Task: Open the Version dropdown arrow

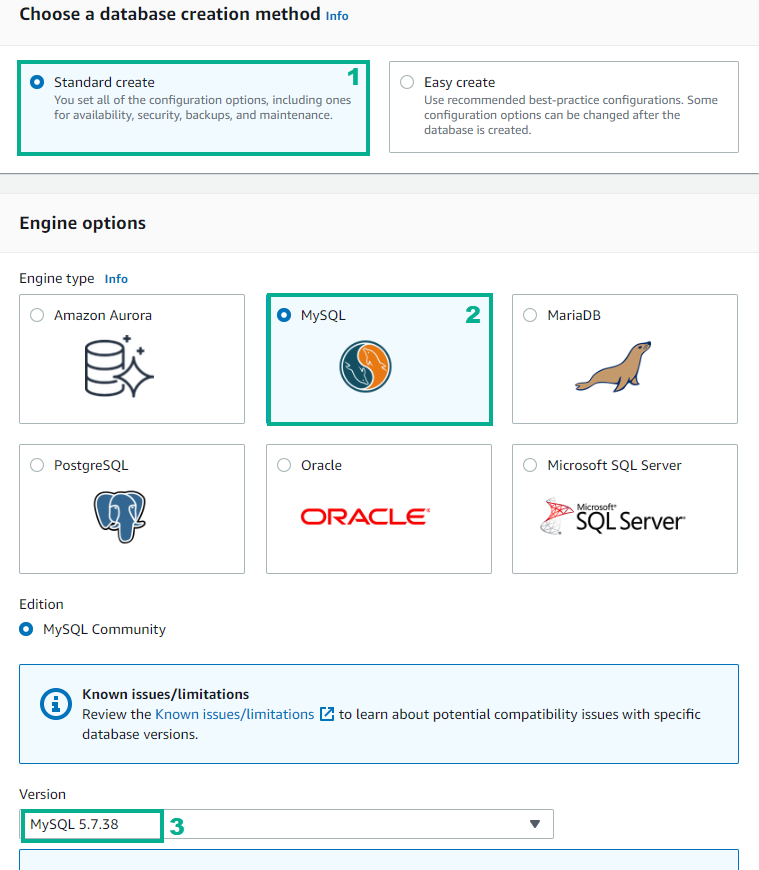Action: tap(535, 824)
